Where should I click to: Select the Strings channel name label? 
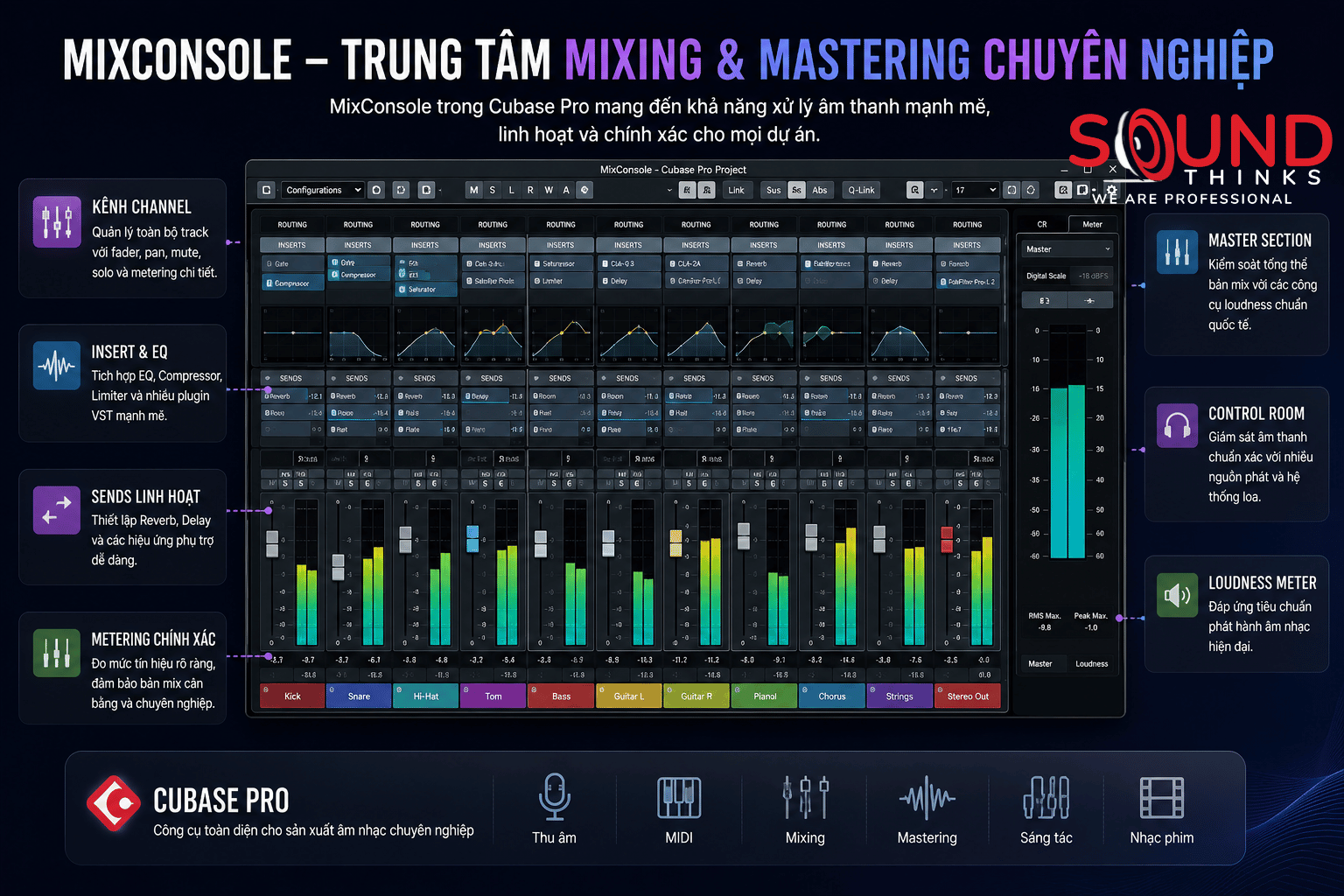tap(899, 696)
